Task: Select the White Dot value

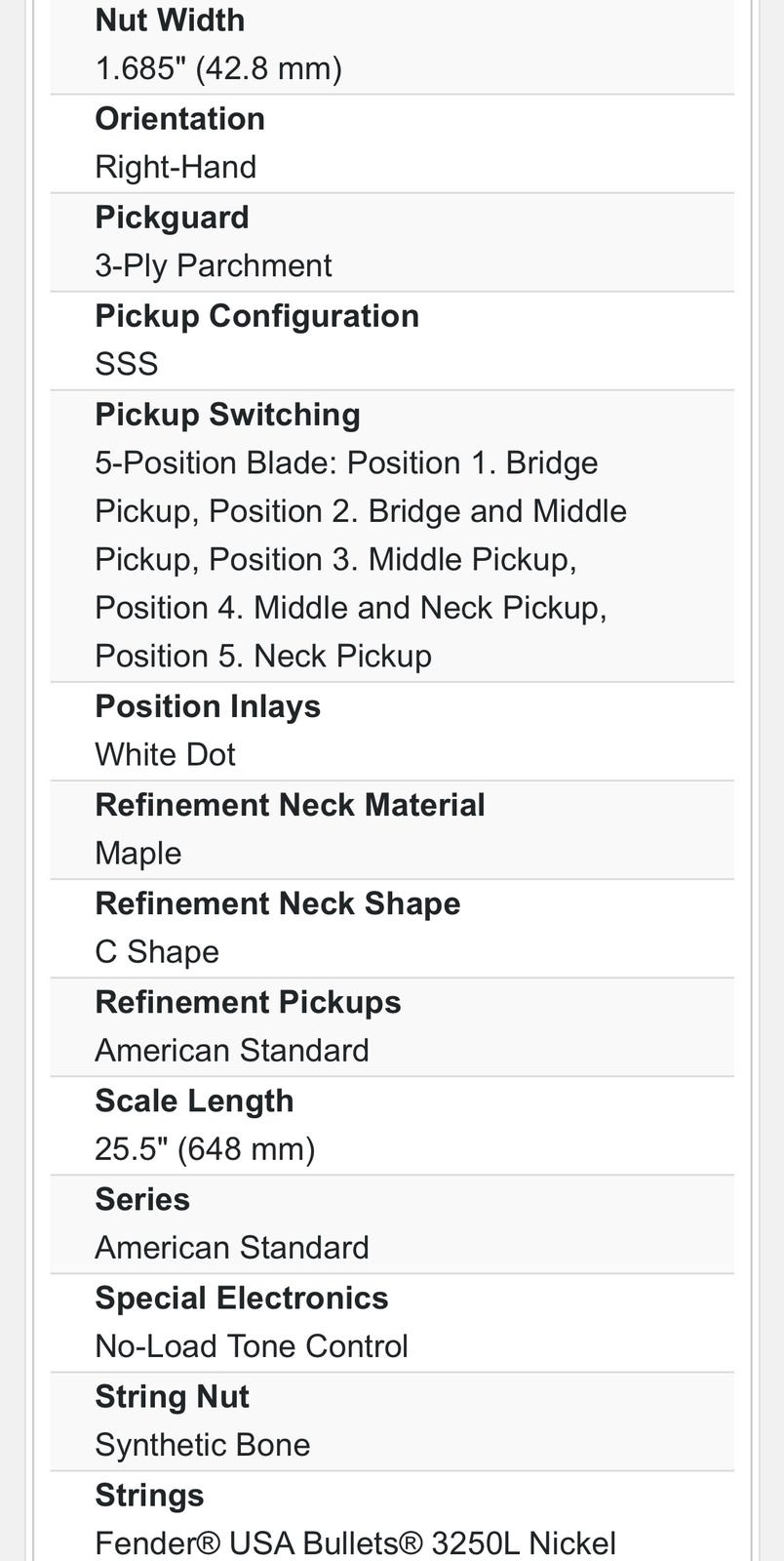Action: click(x=165, y=755)
